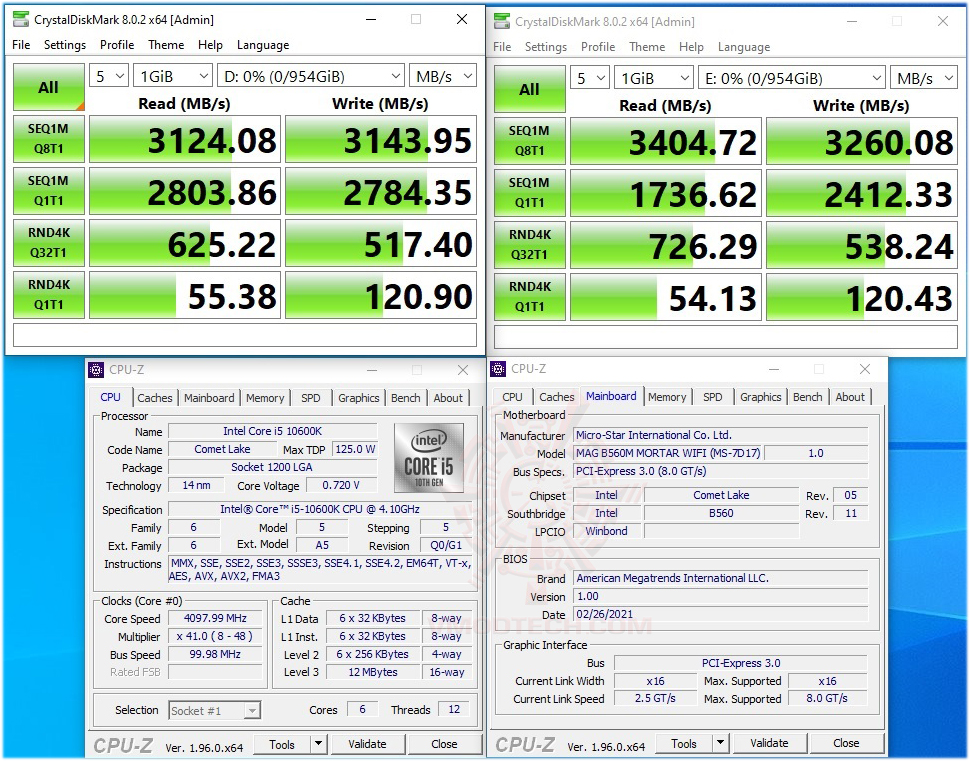Open the test count dropdown showing 5
Screen dimensions: 970x761
[108, 76]
